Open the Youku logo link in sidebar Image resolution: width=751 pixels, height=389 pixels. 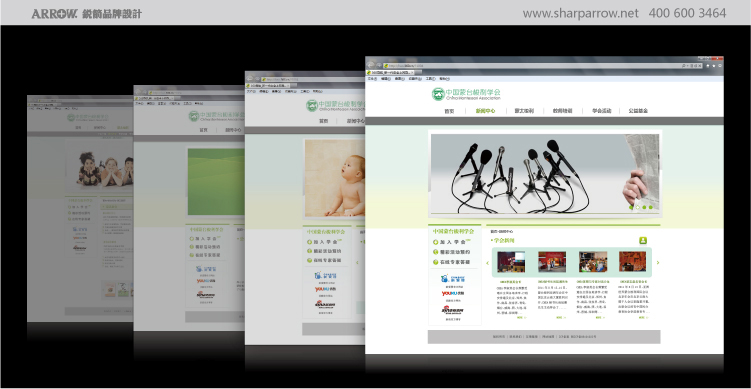tap(453, 293)
